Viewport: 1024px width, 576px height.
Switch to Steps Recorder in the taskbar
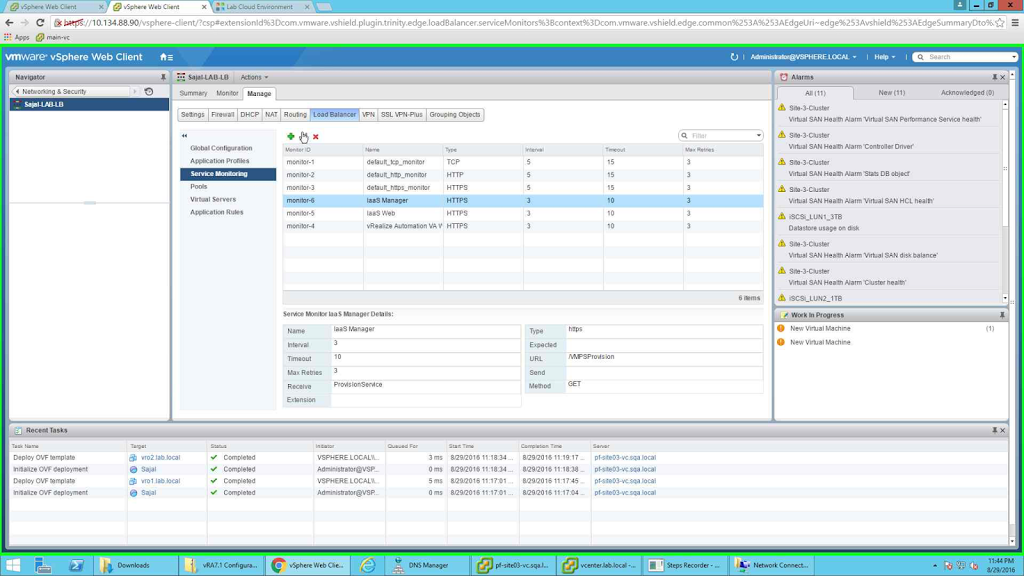point(686,566)
